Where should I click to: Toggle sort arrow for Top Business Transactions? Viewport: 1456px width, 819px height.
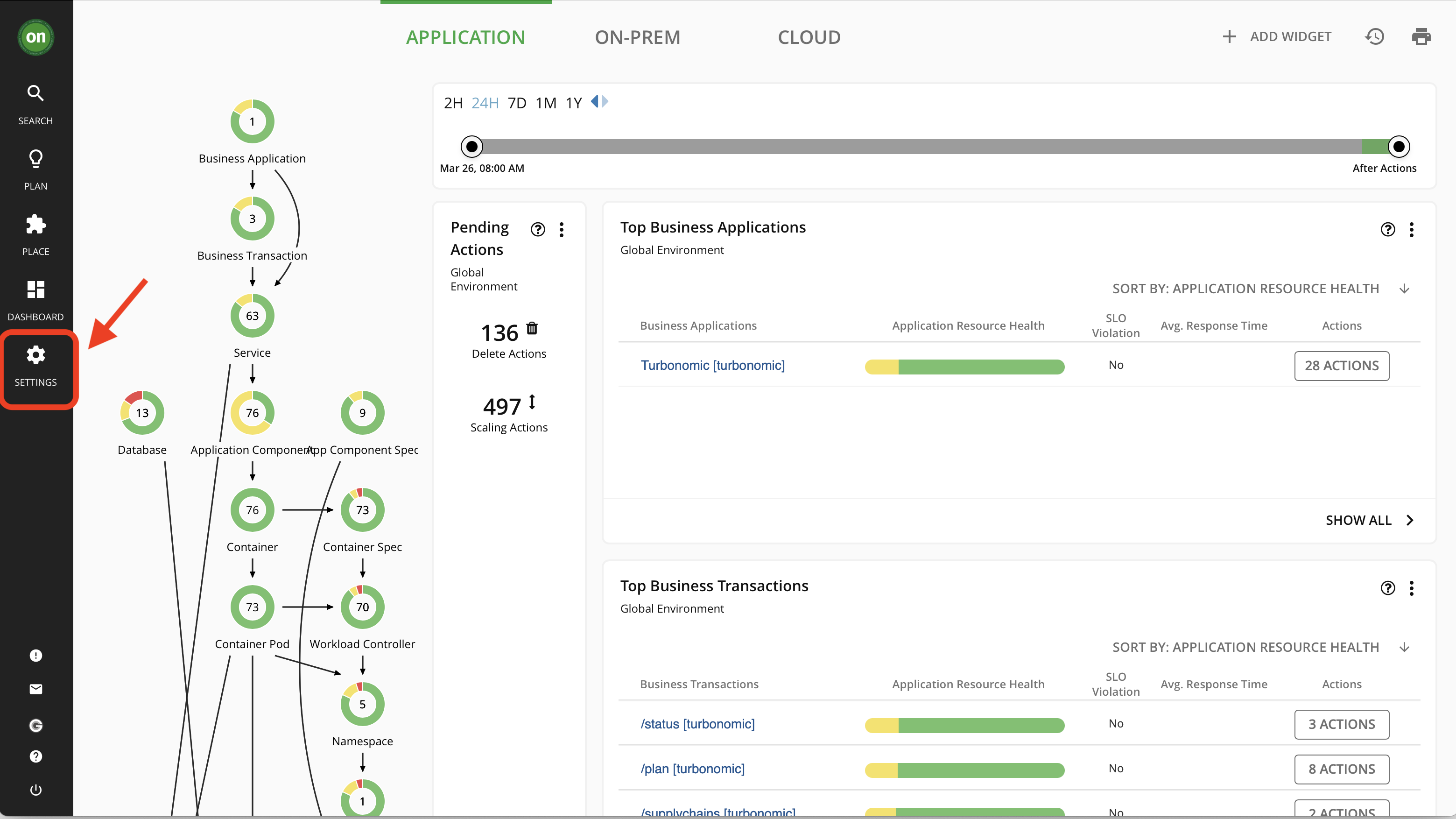(1404, 647)
